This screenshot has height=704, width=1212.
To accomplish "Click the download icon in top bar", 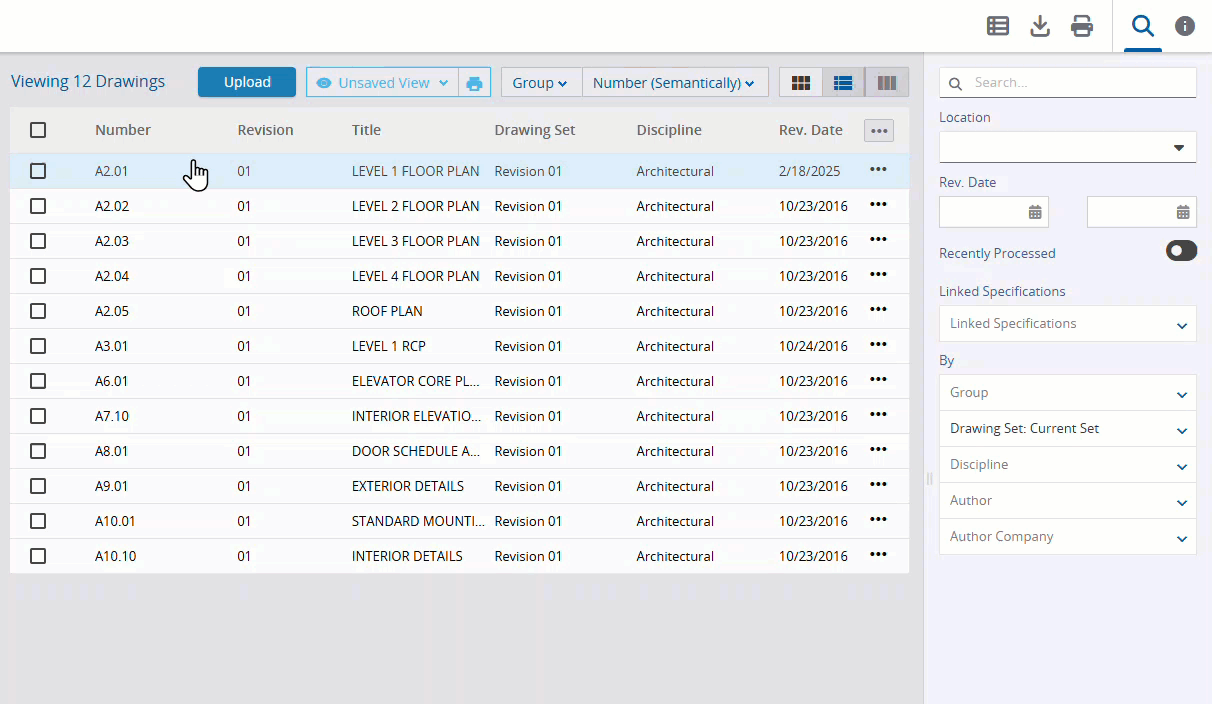I will 1040,26.
